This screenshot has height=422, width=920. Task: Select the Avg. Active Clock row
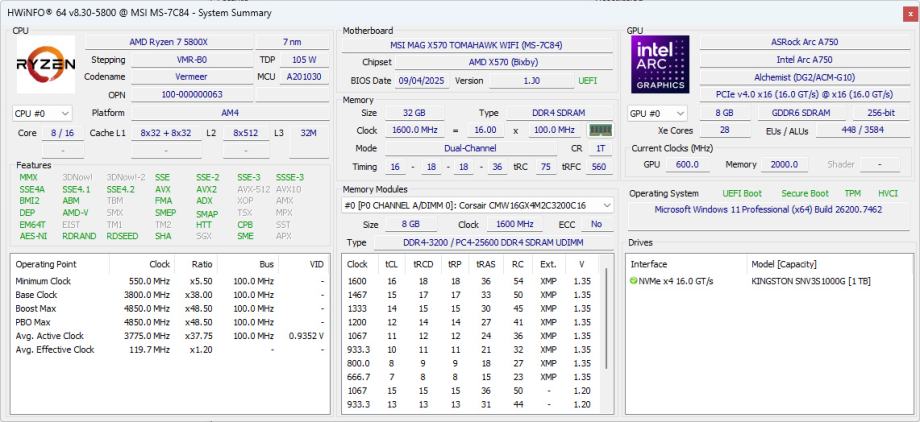[170, 336]
